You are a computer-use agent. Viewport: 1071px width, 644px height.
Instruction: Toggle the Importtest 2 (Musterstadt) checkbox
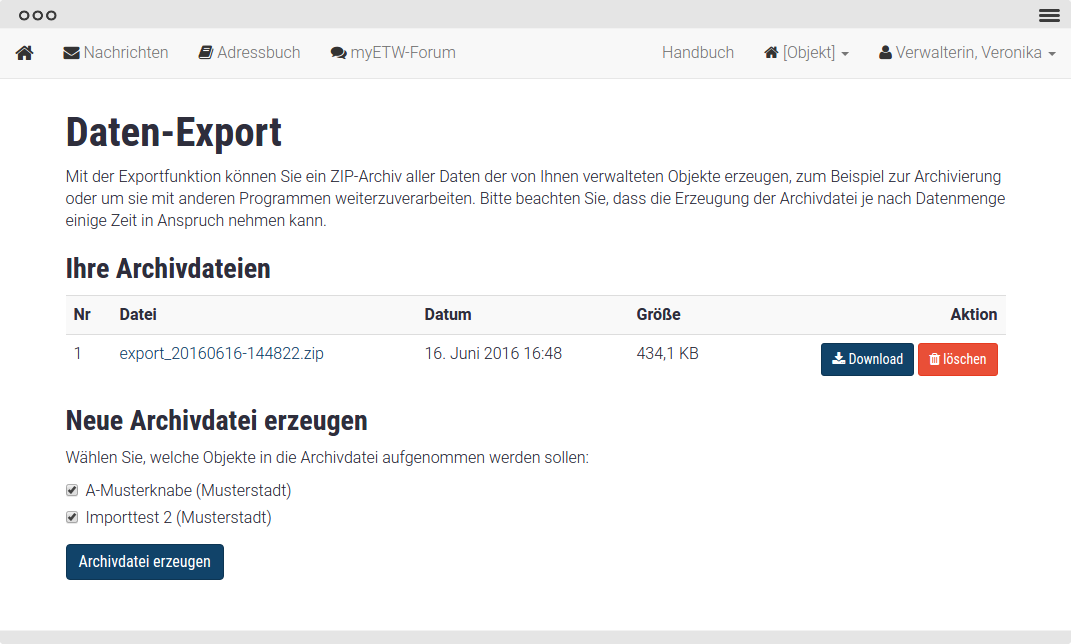pyautogui.click(x=72, y=518)
